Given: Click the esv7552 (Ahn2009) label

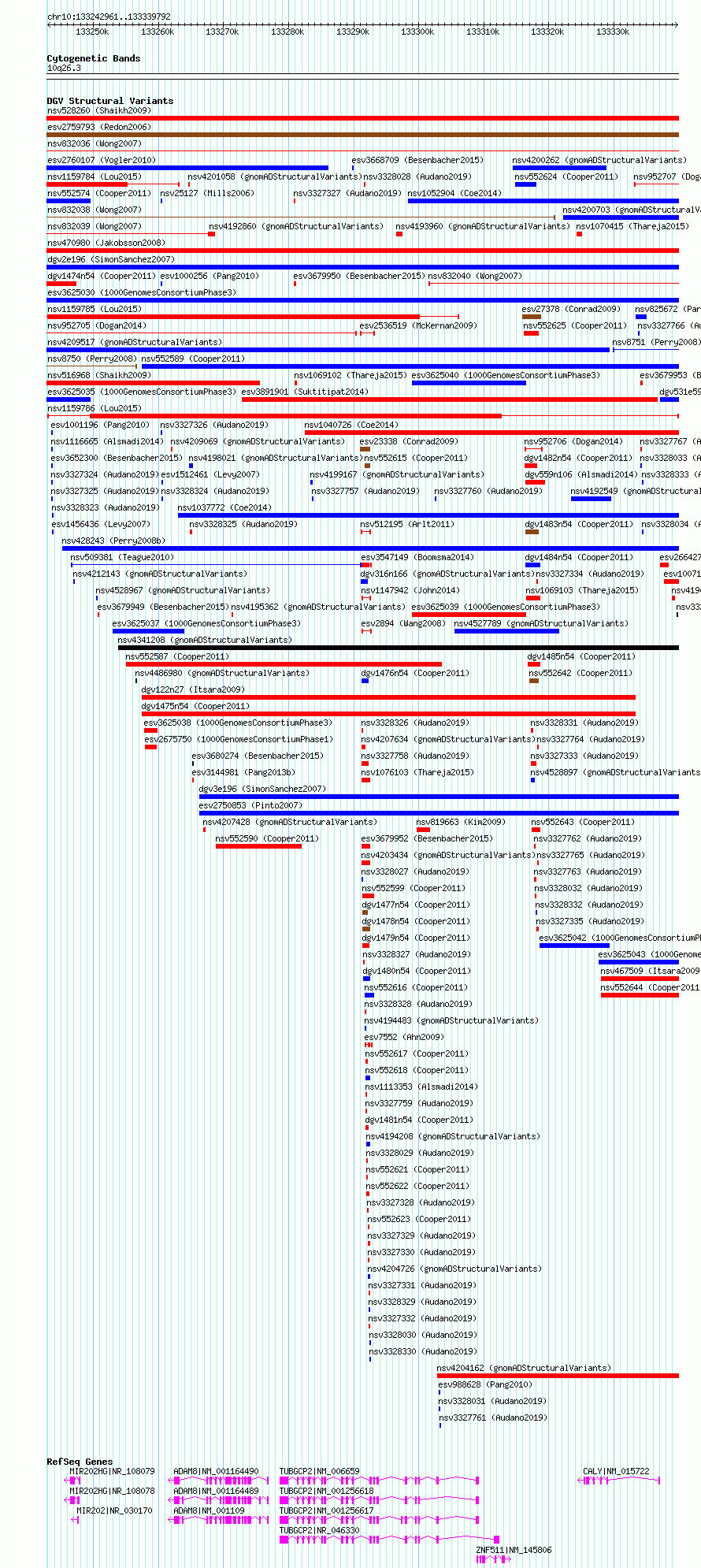Looking at the screenshot, I should click(x=404, y=1037).
